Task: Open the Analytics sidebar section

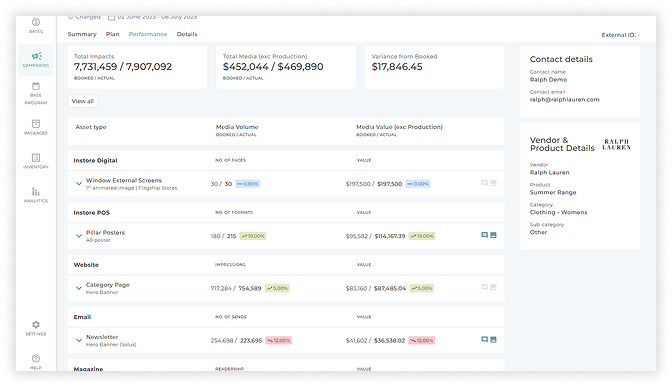Action: 36,195
